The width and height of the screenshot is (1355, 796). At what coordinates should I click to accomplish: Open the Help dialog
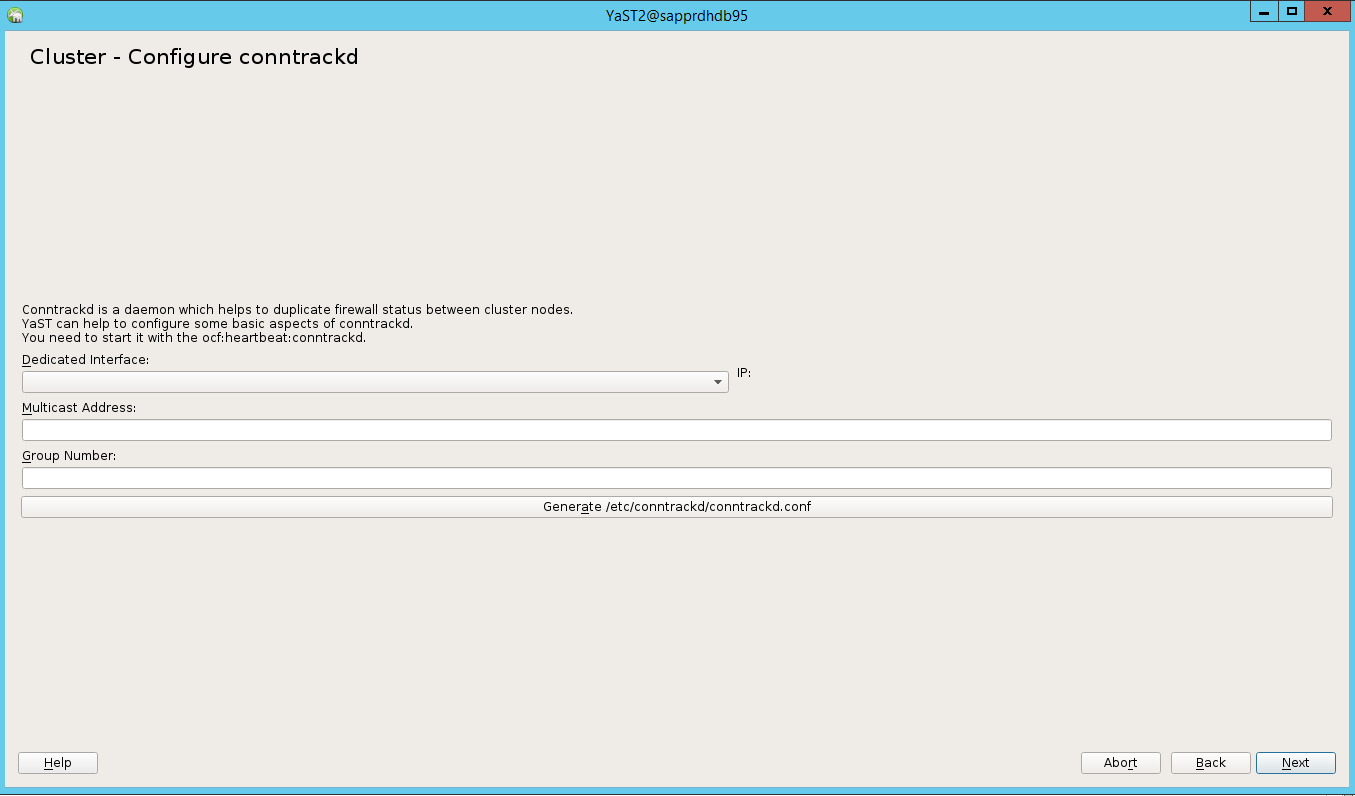pos(57,762)
